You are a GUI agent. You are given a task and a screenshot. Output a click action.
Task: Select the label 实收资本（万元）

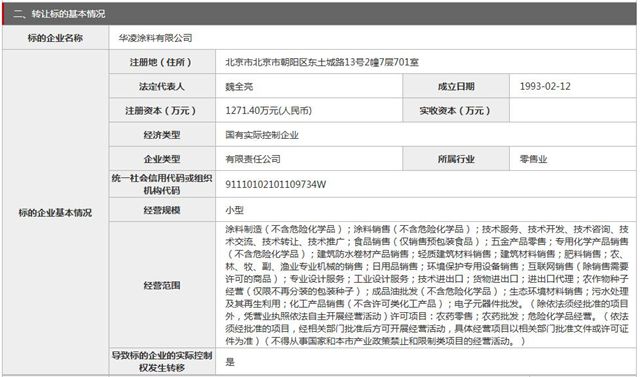pyautogui.click(x=456, y=111)
